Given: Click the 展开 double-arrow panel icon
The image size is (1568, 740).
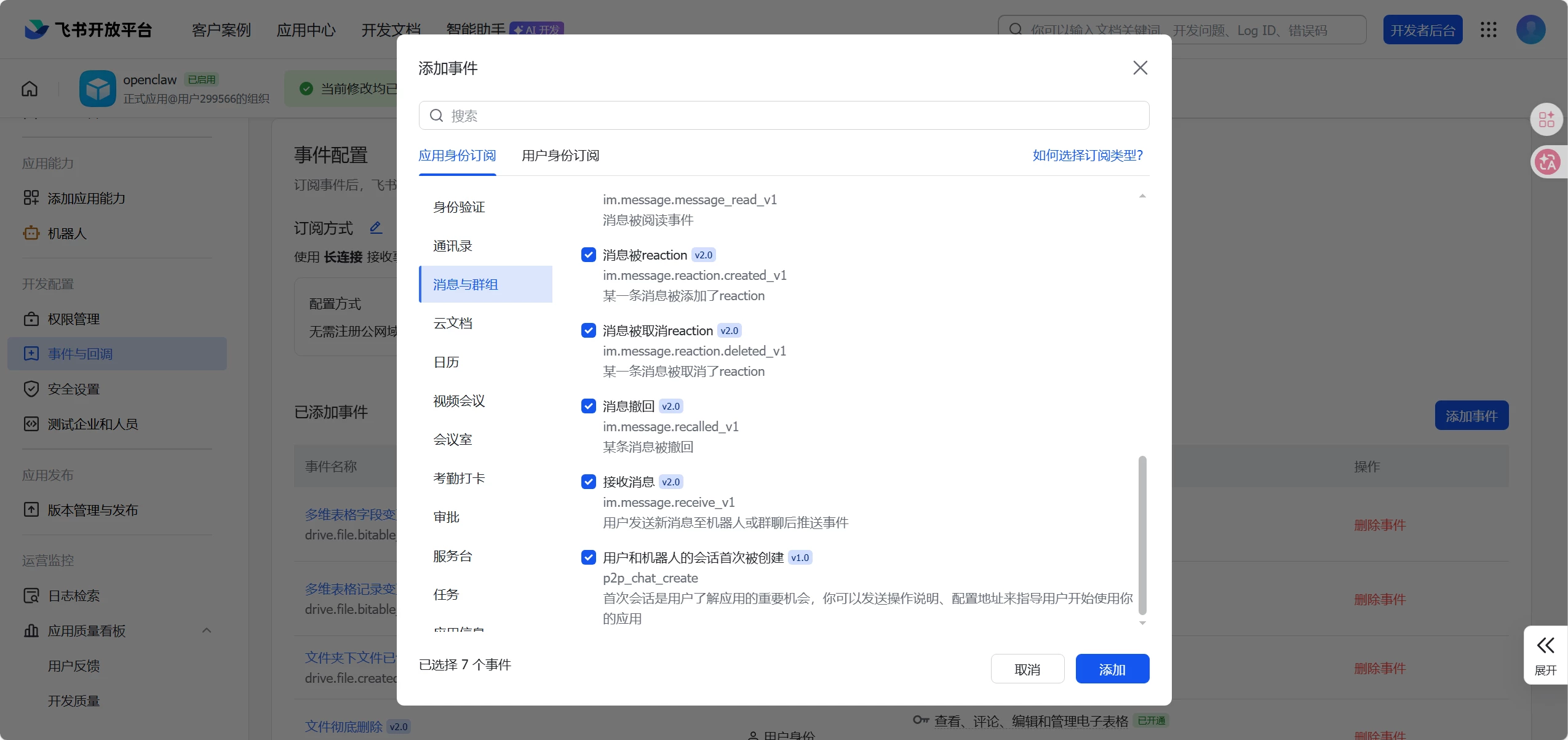Looking at the screenshot, I should coord(1545,645).
